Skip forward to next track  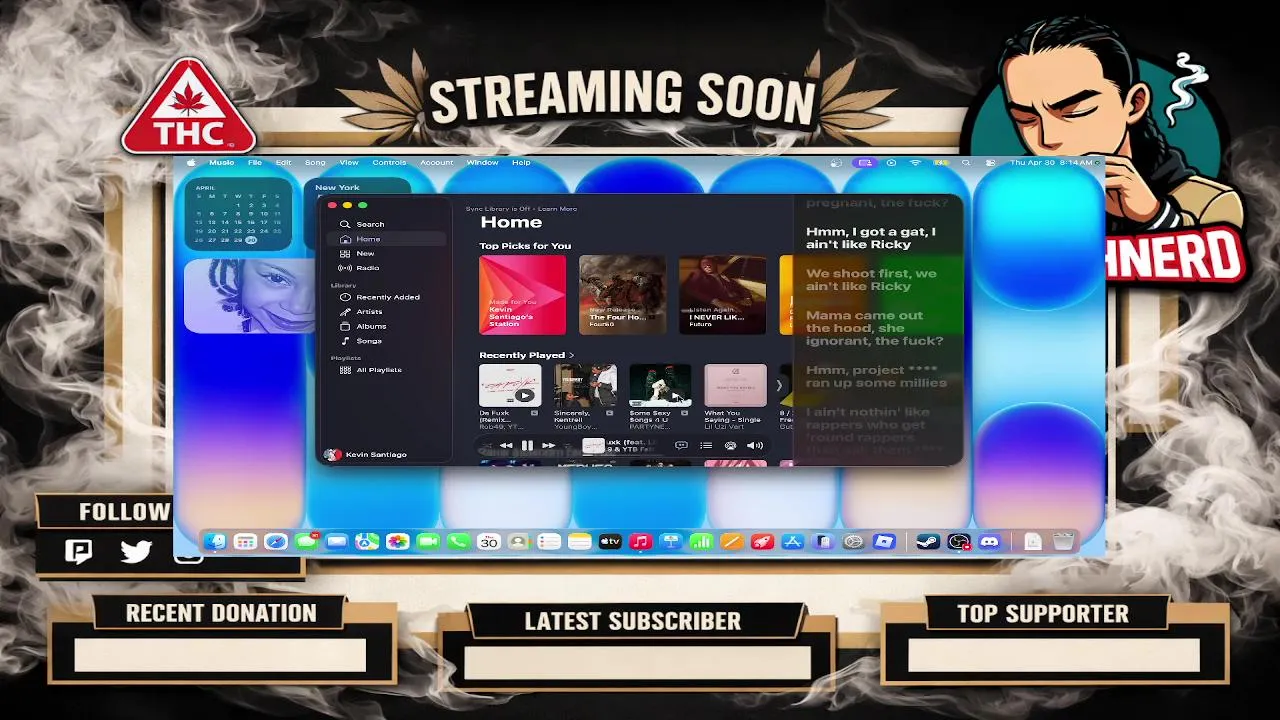point(548,445)
